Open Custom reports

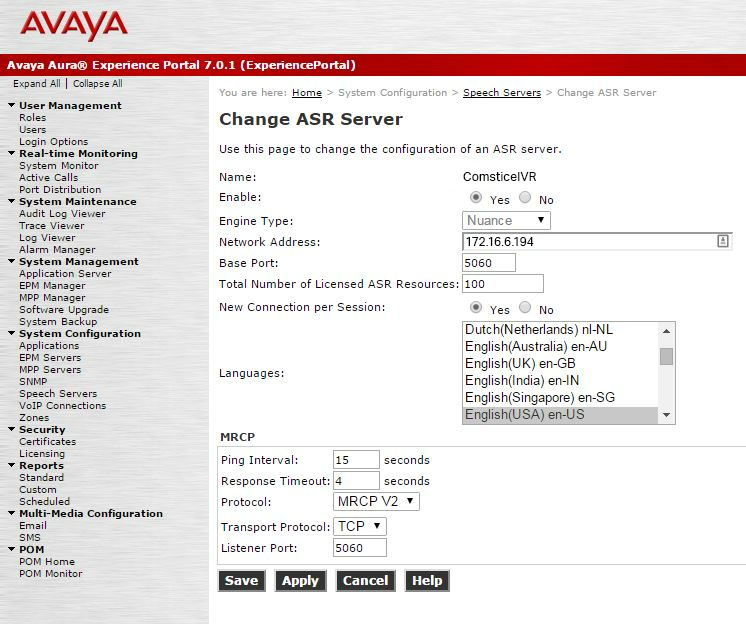point(38,489)
